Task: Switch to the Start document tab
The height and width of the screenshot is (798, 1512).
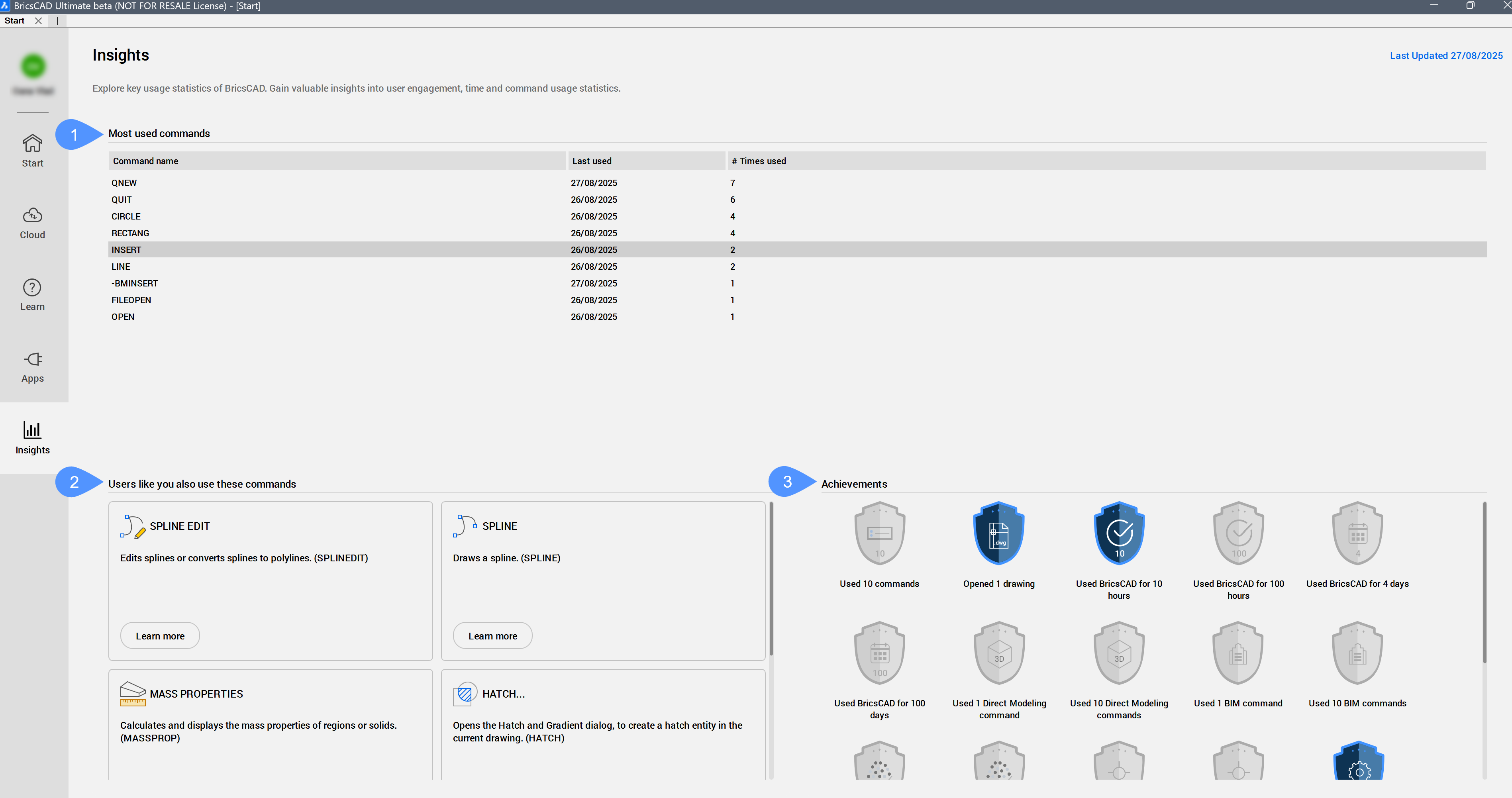Action: pyautogui.click(x=15, y=21)
